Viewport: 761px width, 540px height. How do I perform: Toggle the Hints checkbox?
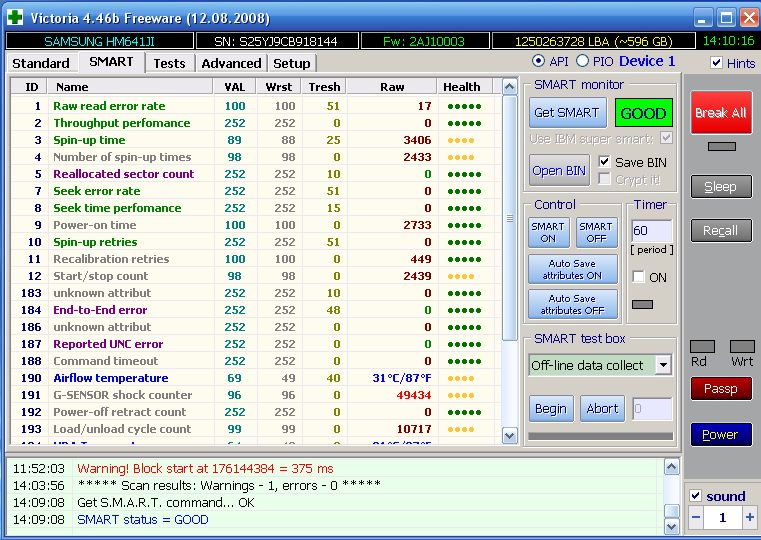[716, 63]
